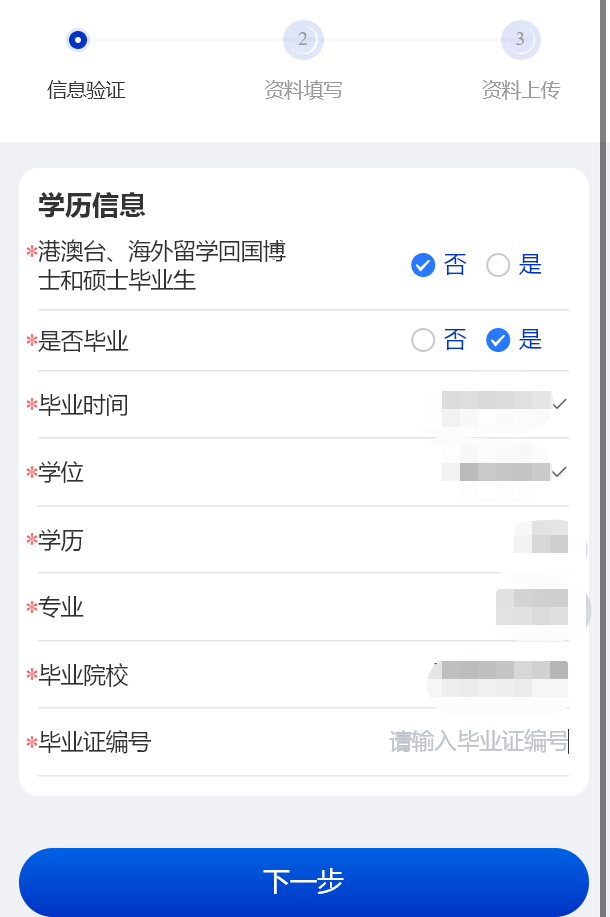
Task: Click step 2 资料填写 circle icon
Action: tap(303, 40)
